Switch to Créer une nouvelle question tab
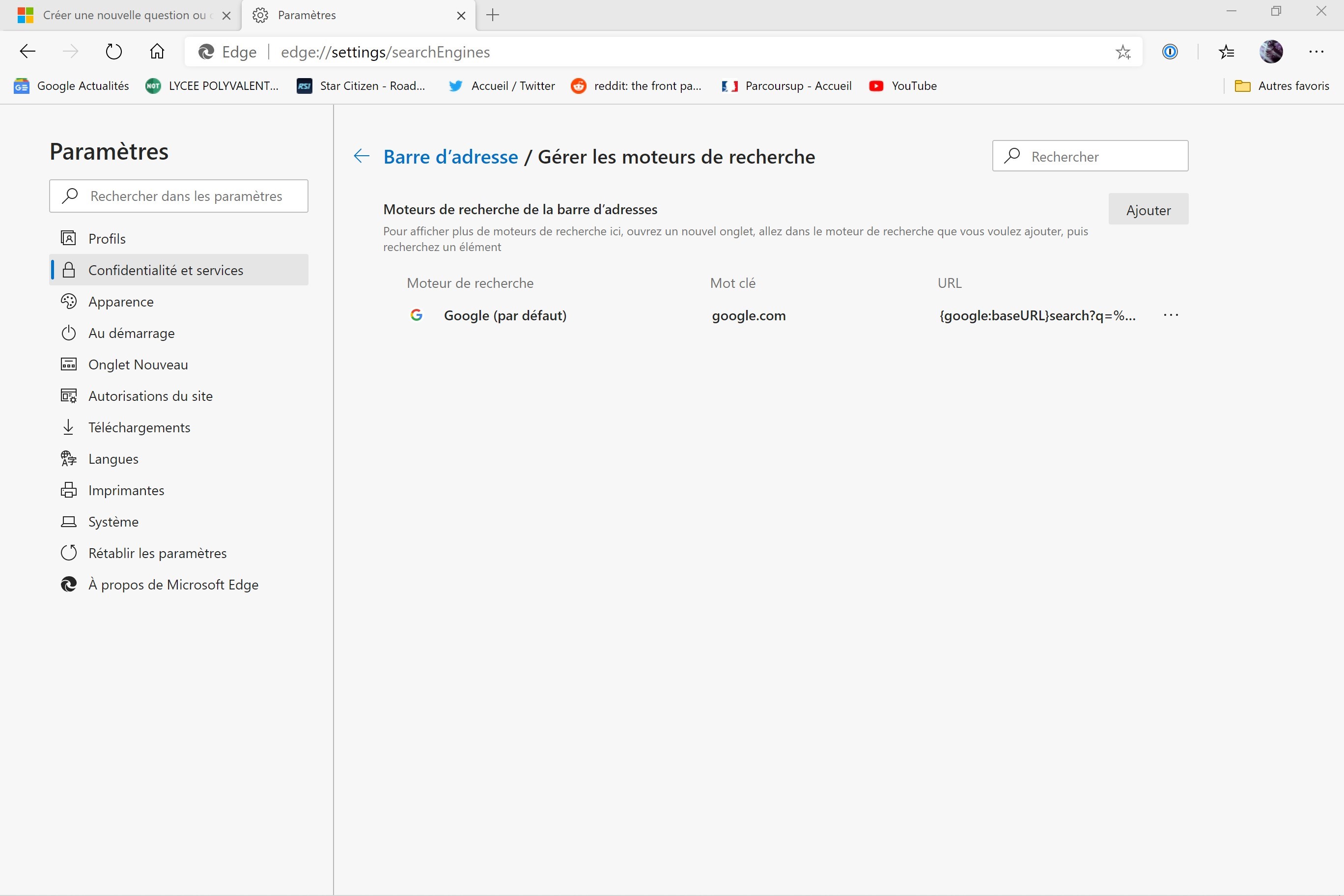Image resolution: width=1344 pixels, height=896 pixels. tap(120, 15)
